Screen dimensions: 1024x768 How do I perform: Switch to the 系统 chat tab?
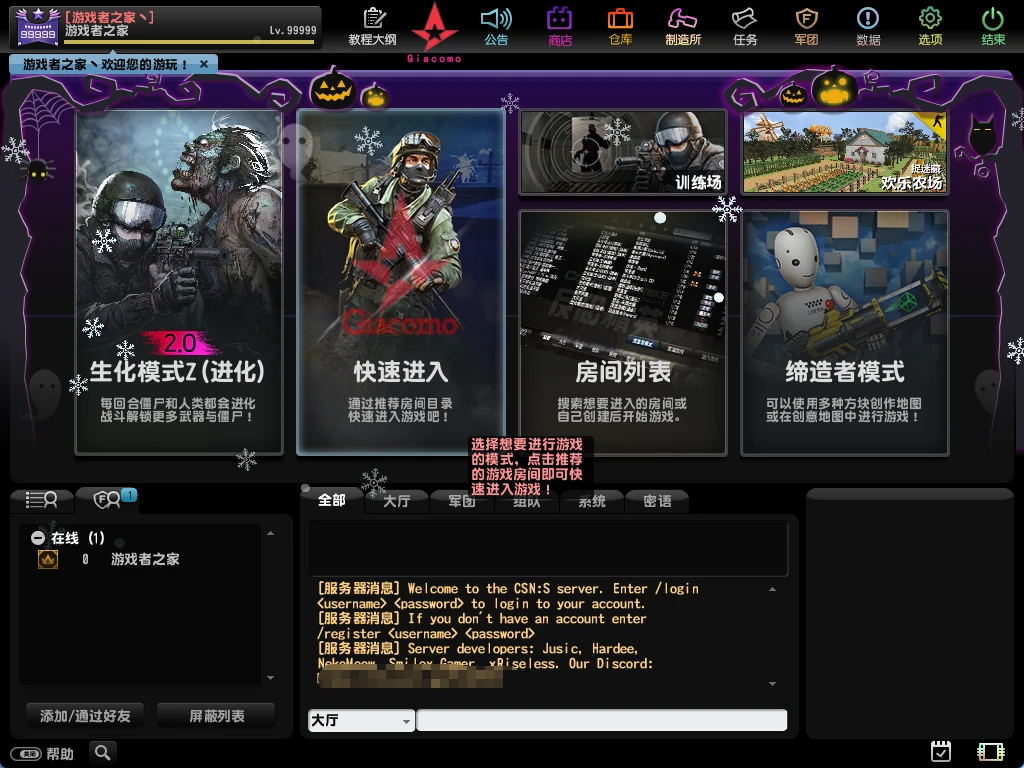591,501
